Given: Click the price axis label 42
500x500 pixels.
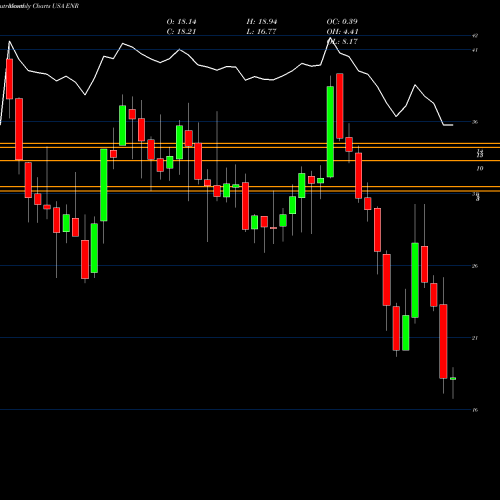Looking at the screenshot, I should click(x=475, y=36).
